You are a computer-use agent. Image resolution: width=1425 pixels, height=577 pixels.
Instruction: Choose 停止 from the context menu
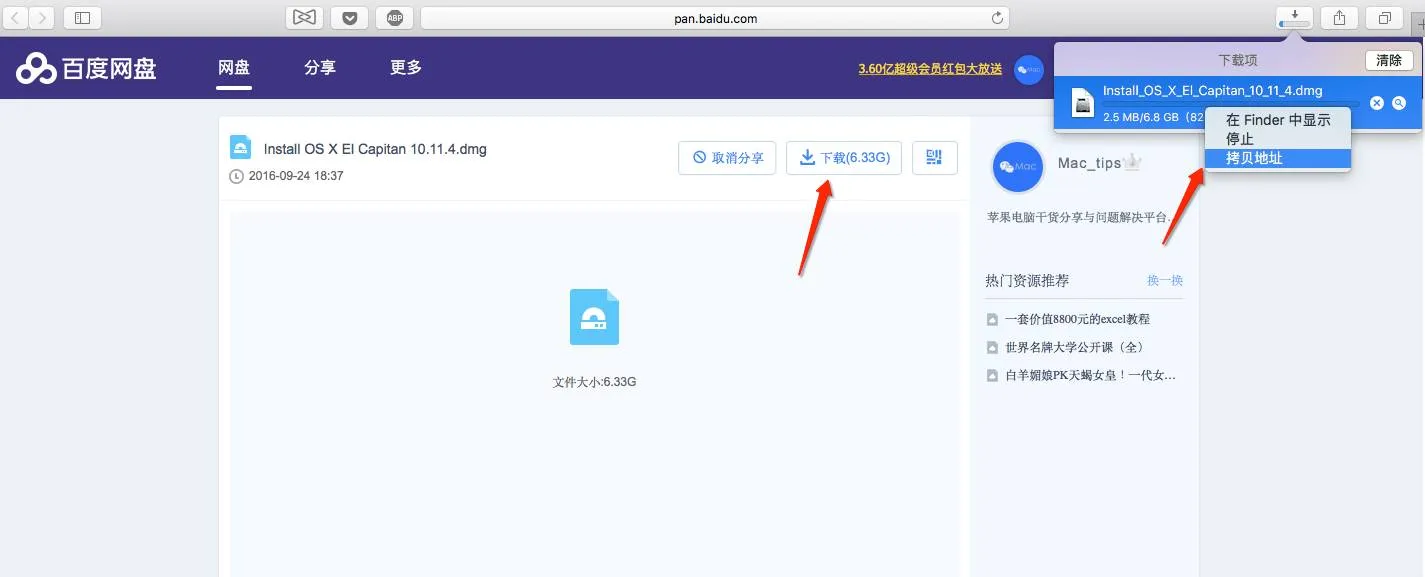pos(1278,139)
